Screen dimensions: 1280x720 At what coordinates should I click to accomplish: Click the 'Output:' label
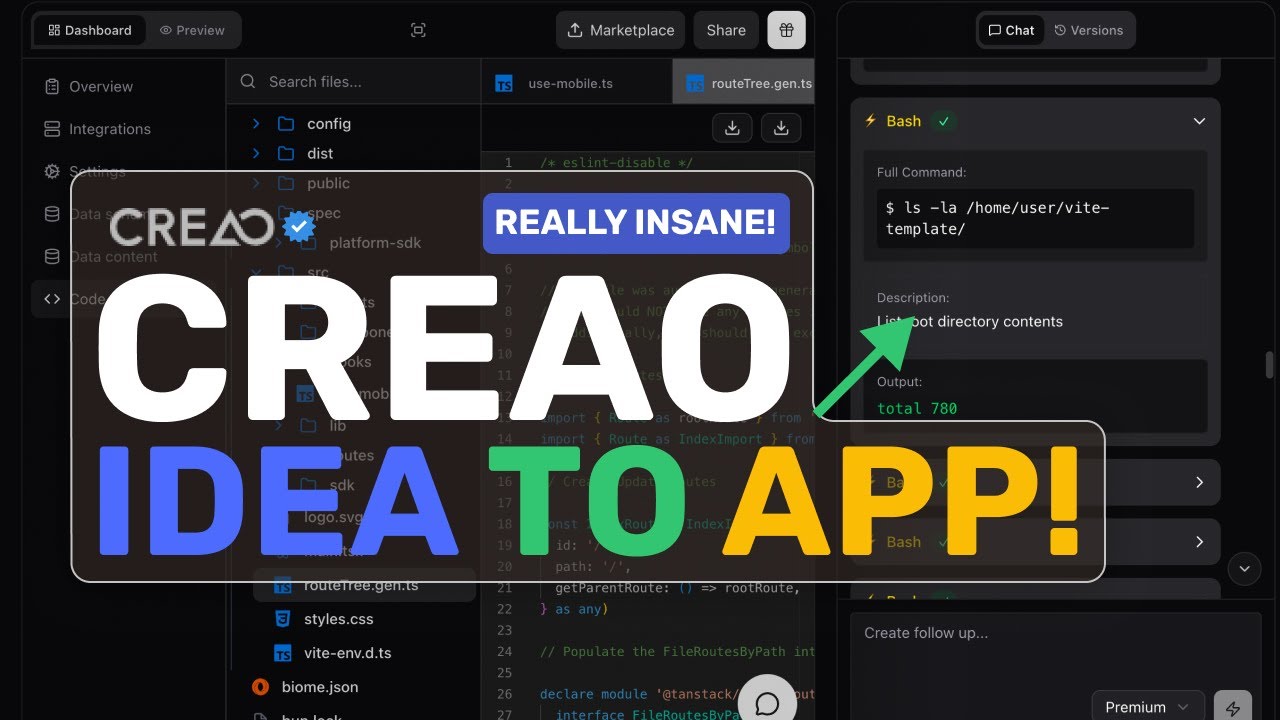[x=899, y=382]
